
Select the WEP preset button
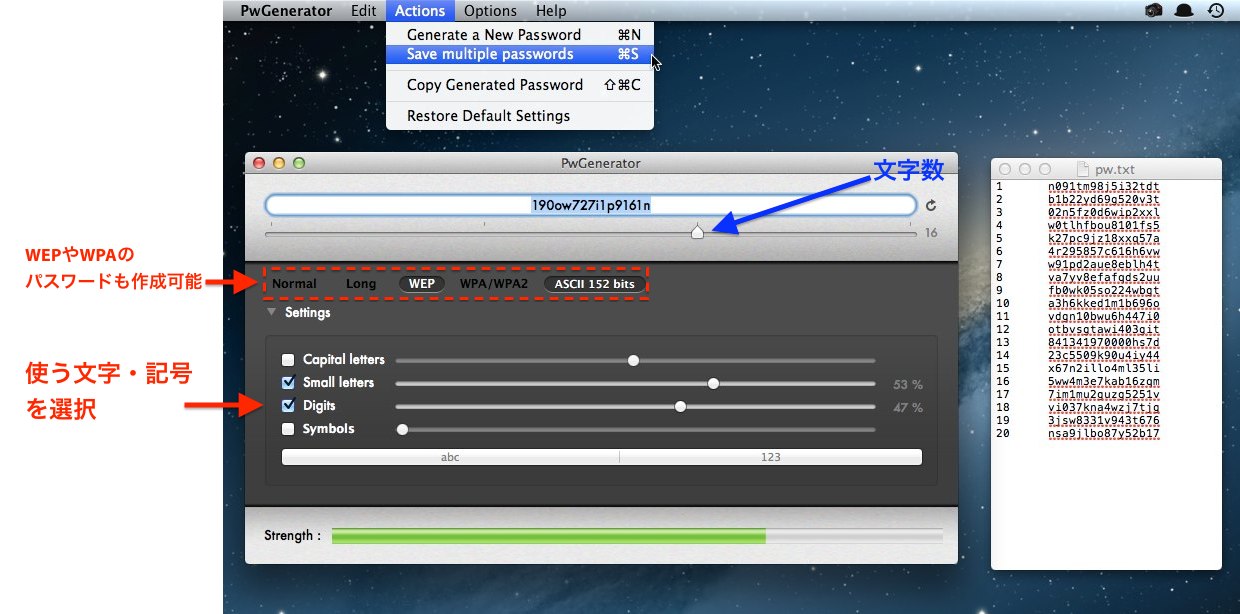(421, 283)
